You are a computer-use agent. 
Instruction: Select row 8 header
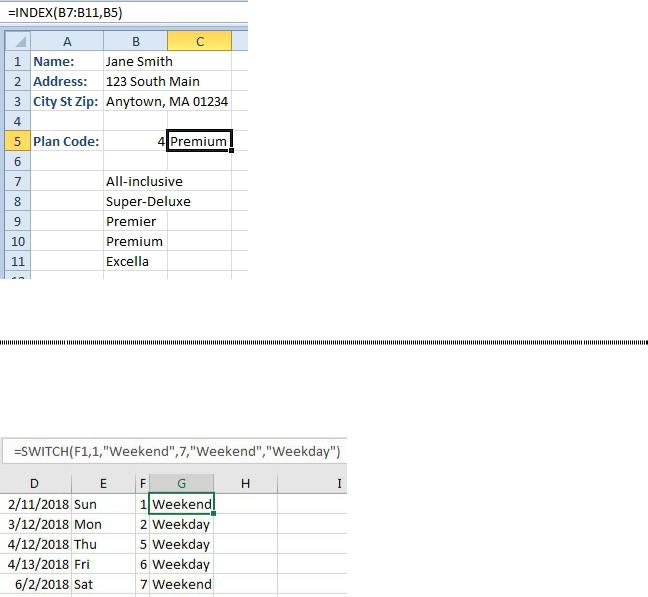[x=17, y=201]
